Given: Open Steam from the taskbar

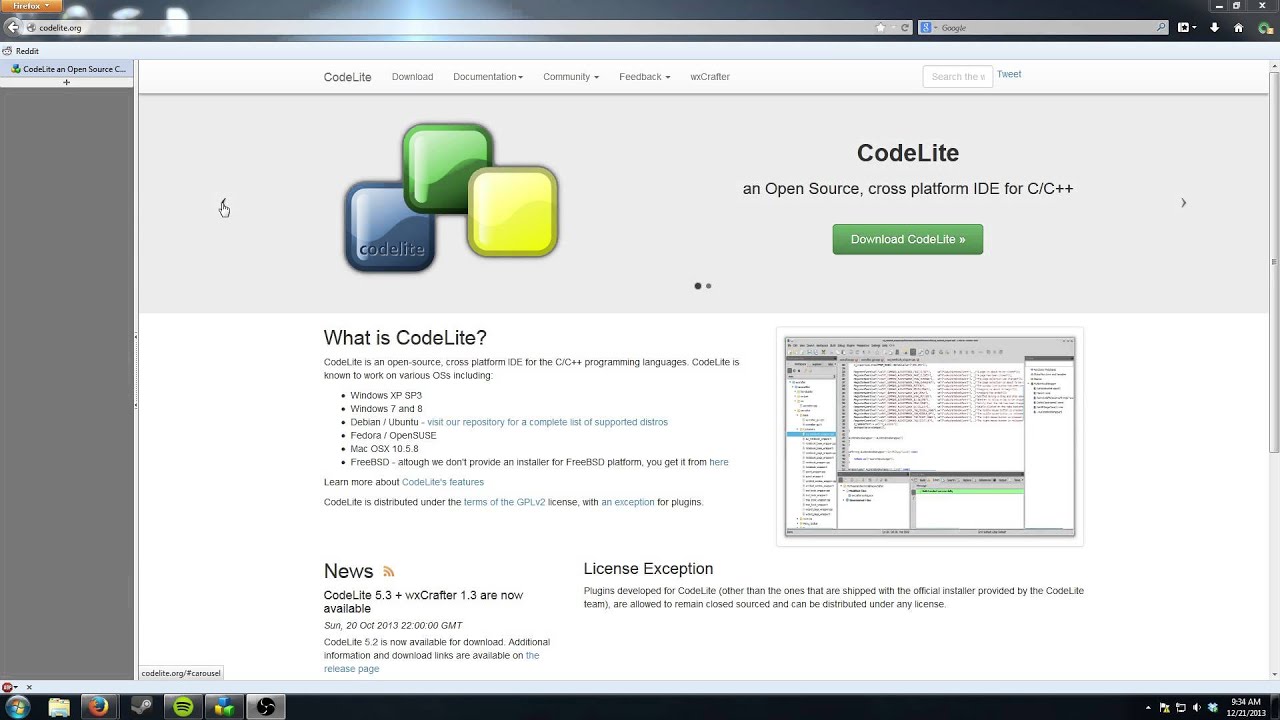Looking at the screenshot, I should coord(141,707).
